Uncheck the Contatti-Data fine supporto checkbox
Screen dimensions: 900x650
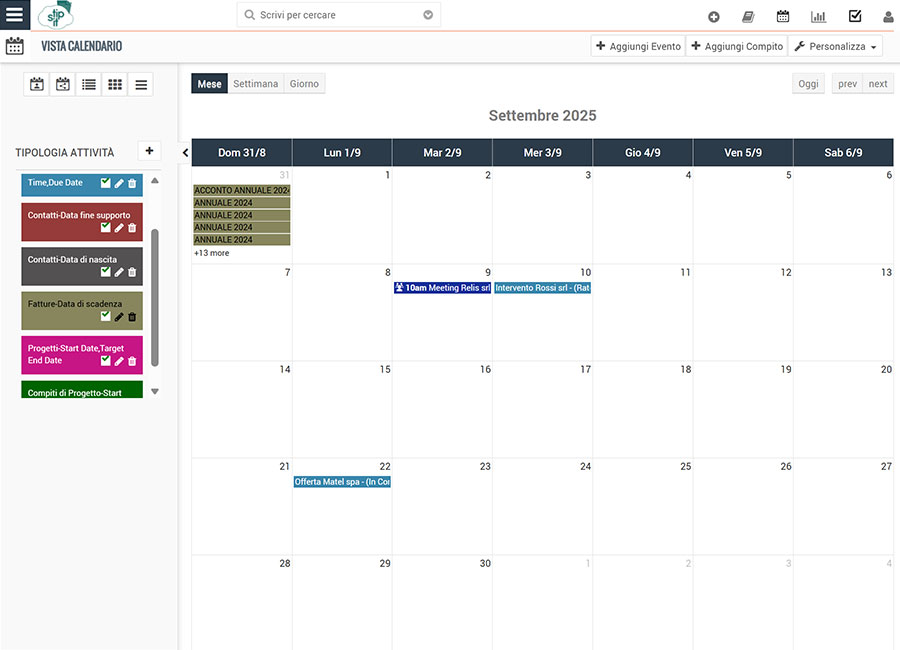[106, 228]
